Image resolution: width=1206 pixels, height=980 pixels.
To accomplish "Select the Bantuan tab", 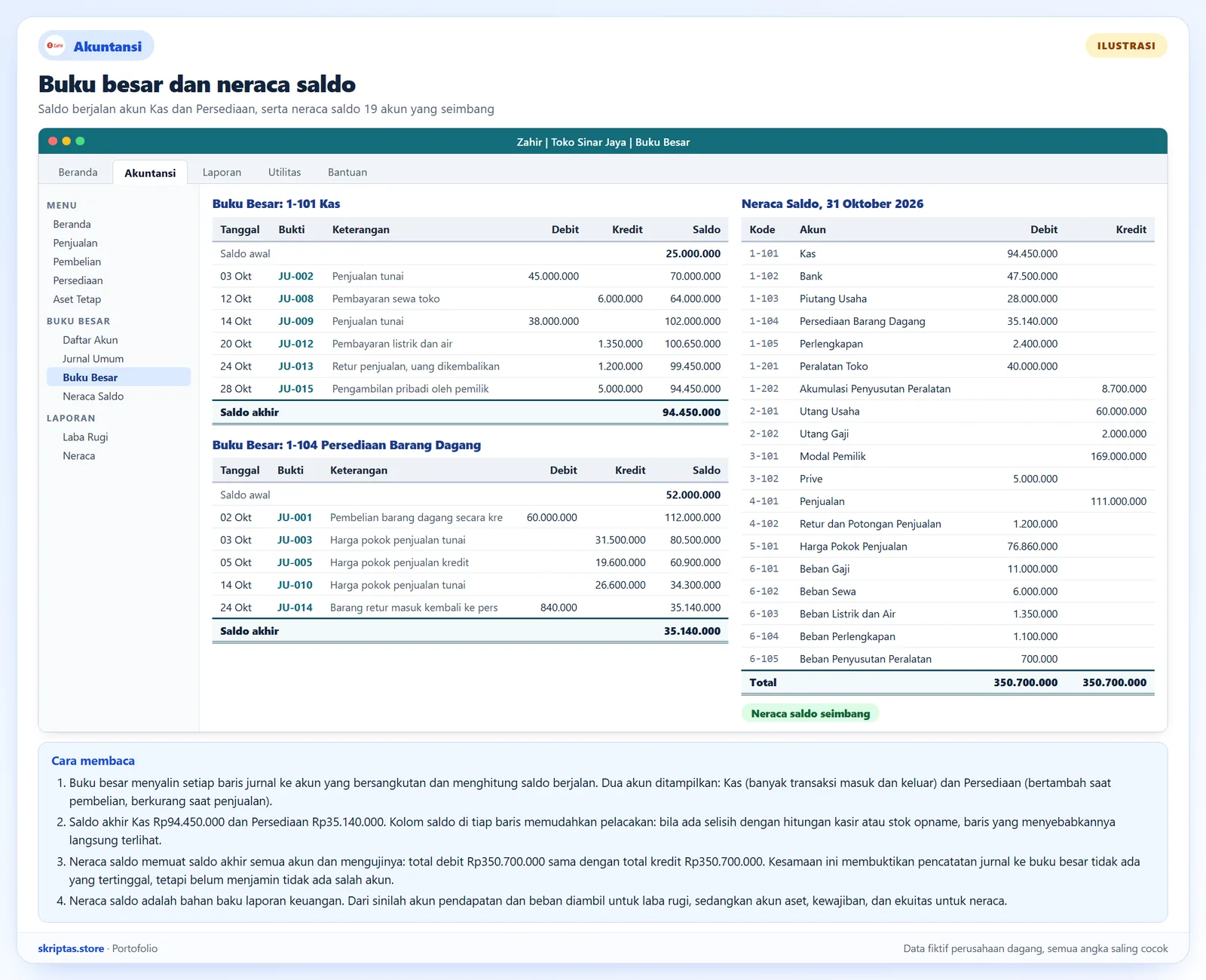I will tap(347, 172).
